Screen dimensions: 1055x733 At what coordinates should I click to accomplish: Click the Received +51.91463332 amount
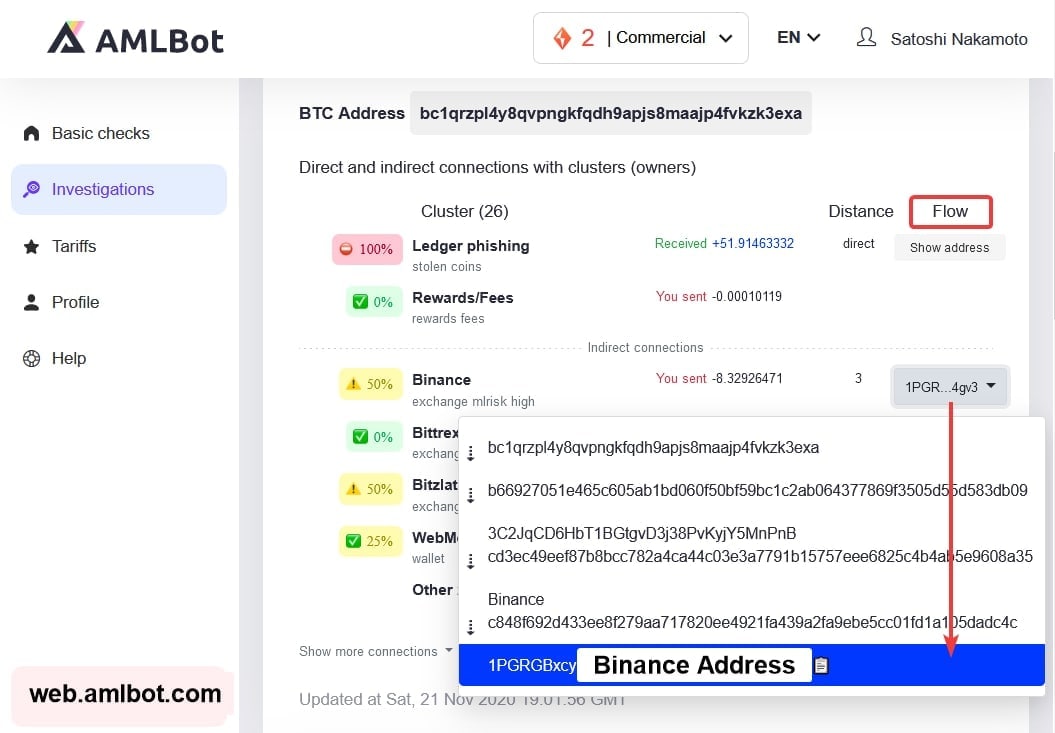(x=724, y=244)
